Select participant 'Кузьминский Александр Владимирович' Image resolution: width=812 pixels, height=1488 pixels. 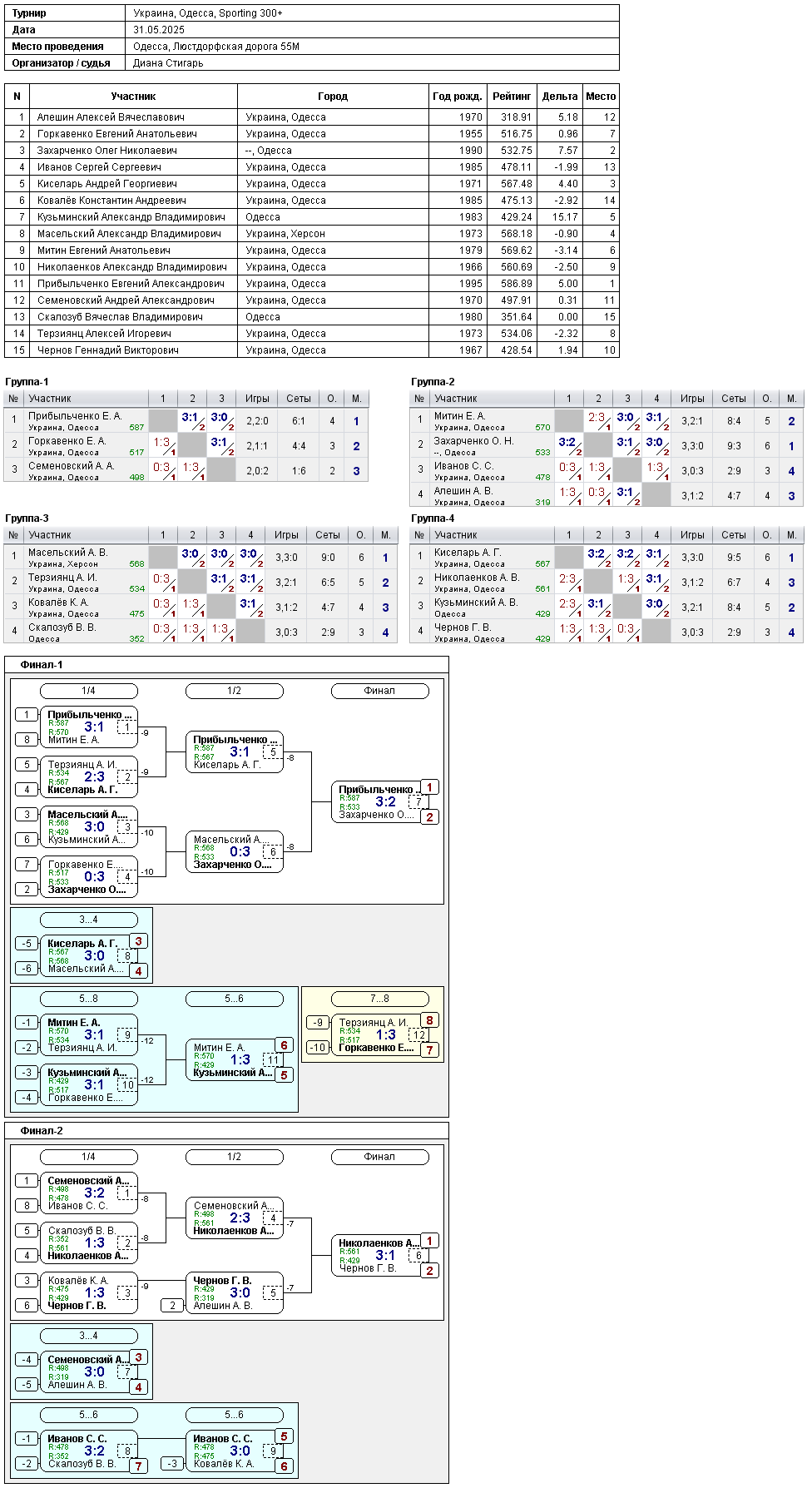tap(131, 217)
